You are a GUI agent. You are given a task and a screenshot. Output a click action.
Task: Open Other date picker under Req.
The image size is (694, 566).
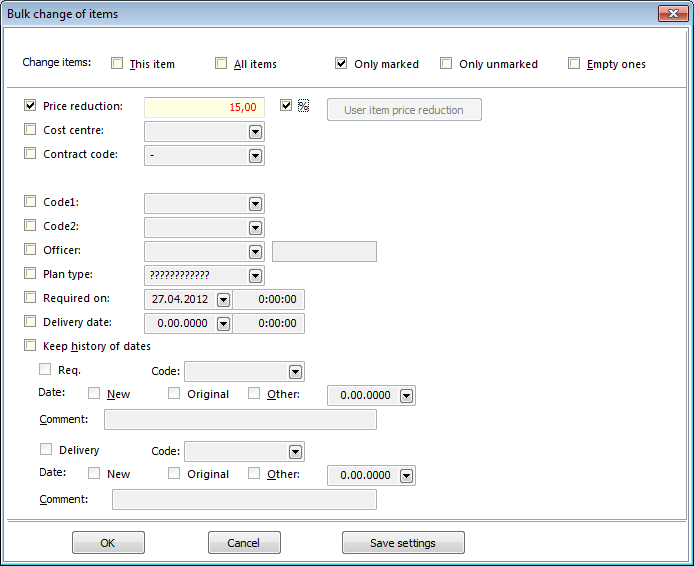[x=406, y=396]
